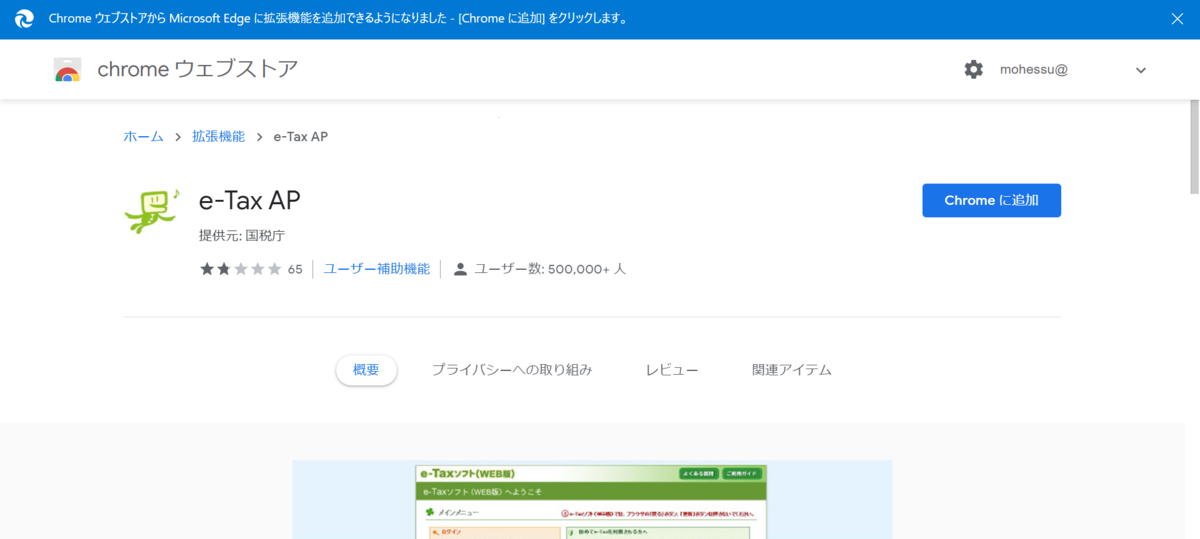This screenshot has width=1200, height=539.
Task: Go to ホーム breadcrumb link
Action: point(143,136)
